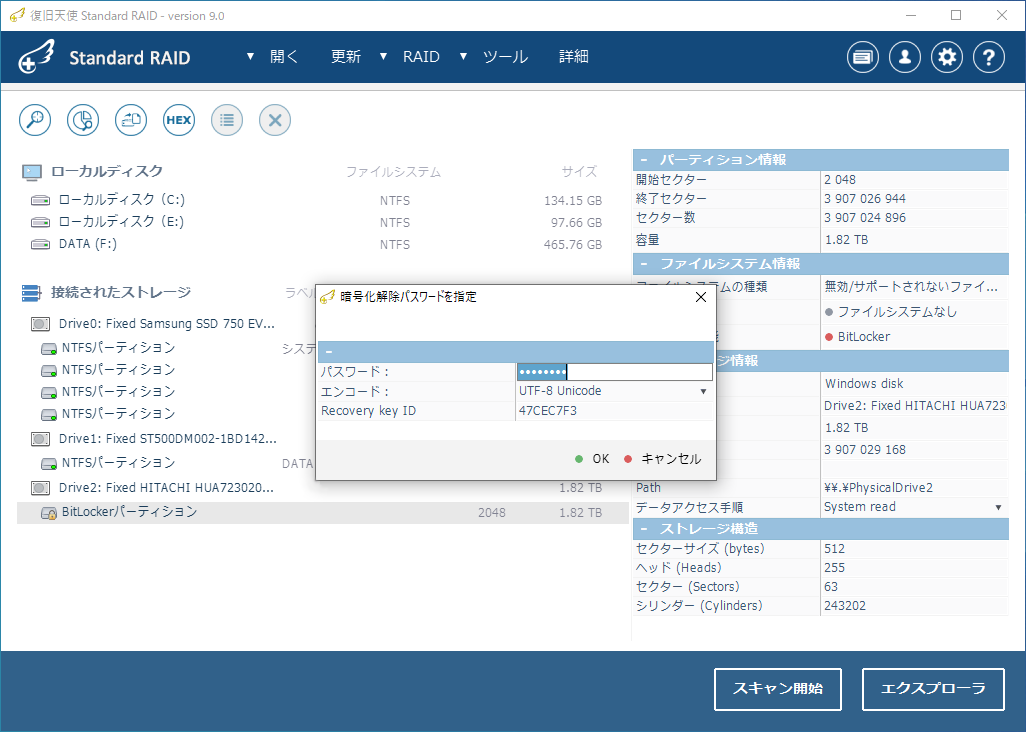Image resolution: width=1026 pixels, height=732 pixels.
Task: Click the Drive0 Samsung SSD disk icon
Action: [41, 324]
